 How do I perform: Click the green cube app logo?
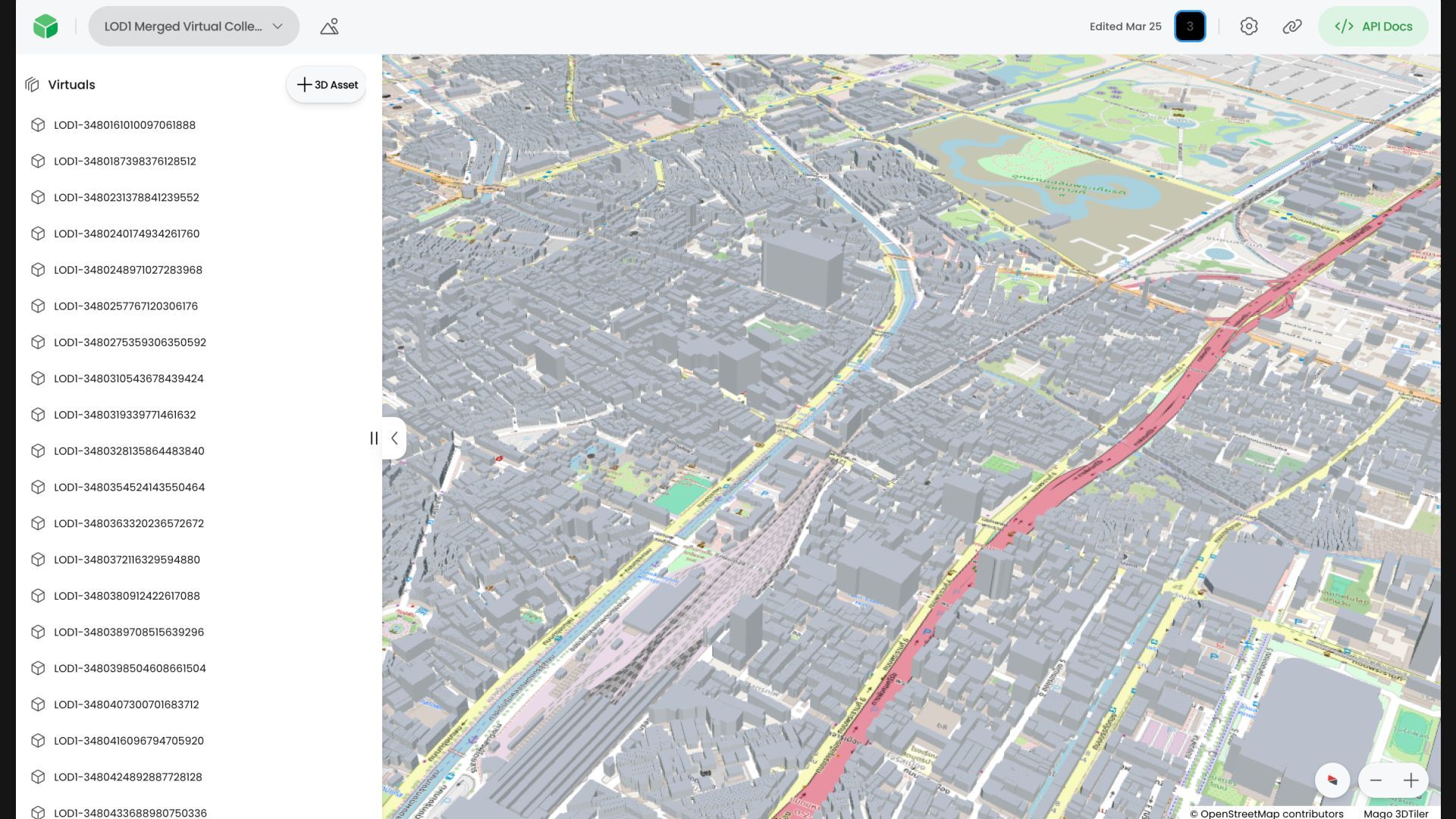tap(45, 27)
